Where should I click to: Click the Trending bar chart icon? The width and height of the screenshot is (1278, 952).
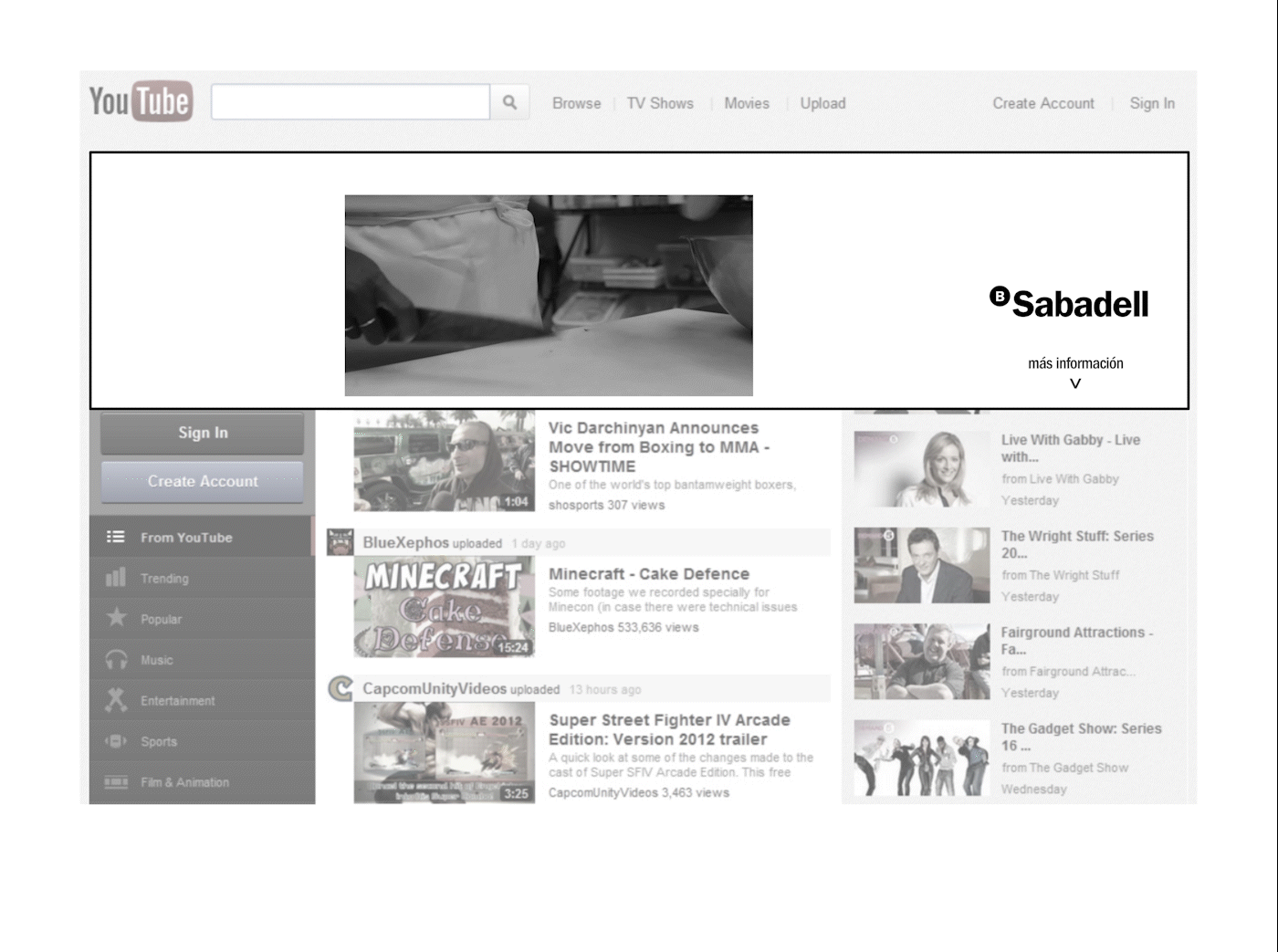pos(116,577)
